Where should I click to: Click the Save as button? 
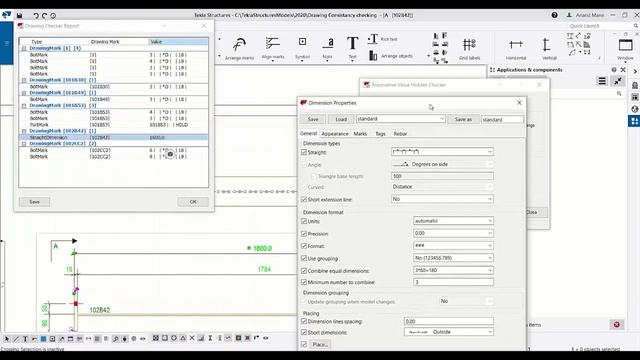pos(463,119)
